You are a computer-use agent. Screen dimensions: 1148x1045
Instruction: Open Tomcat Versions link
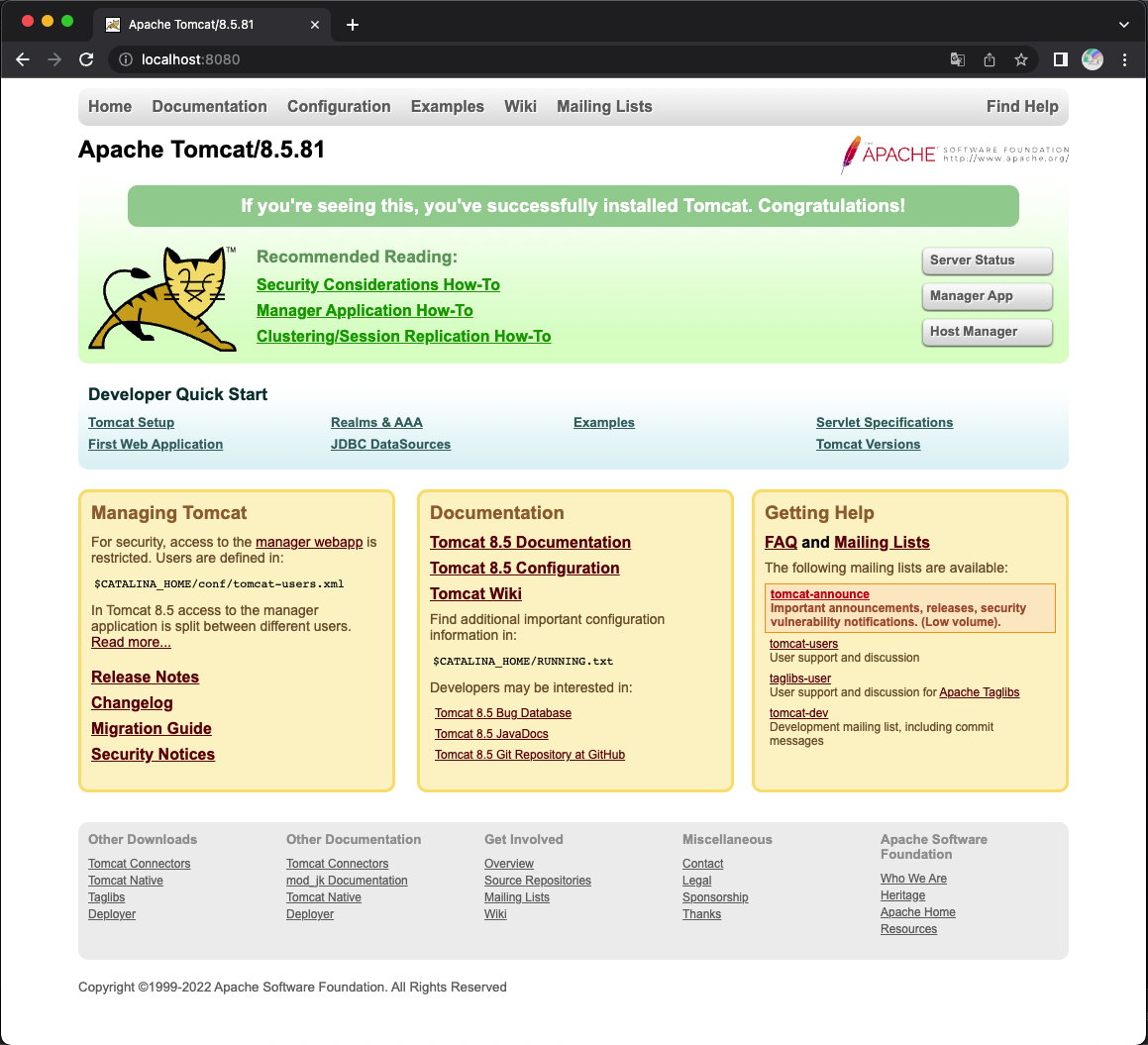869,445
